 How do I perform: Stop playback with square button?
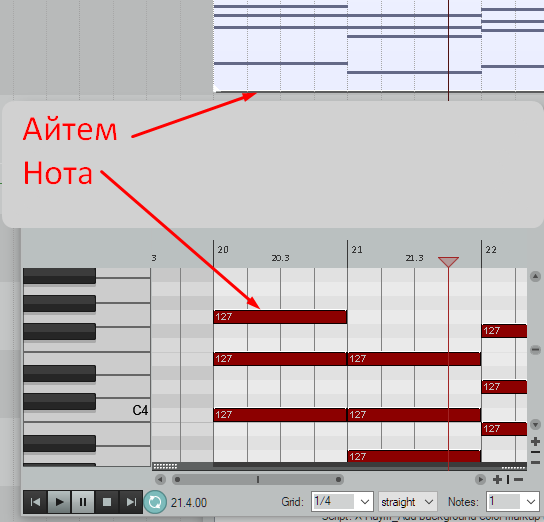107,502
